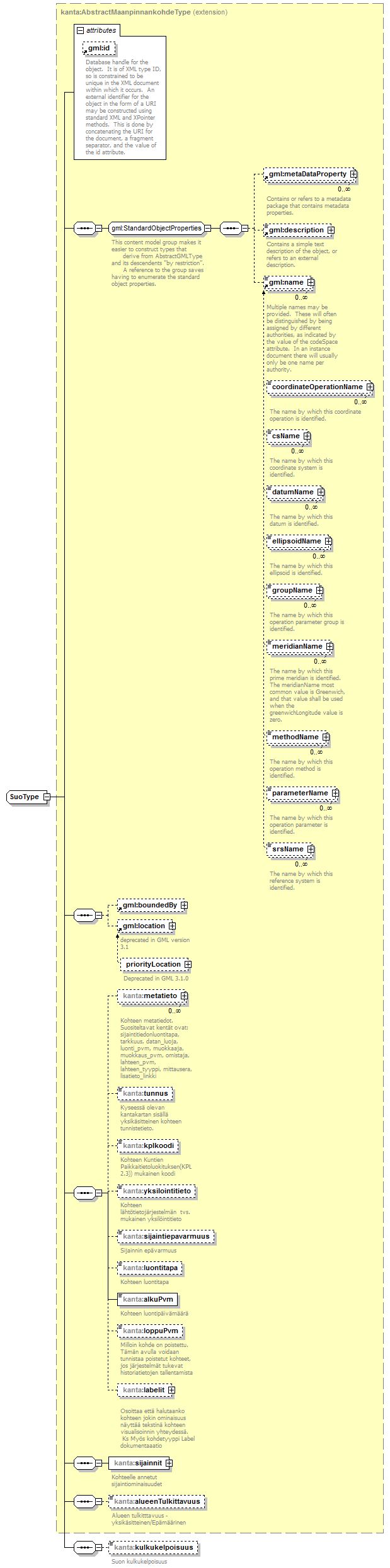Expand coordinateOperationName element
Screen dimensions: 390x1568
[x=370, y=387]
